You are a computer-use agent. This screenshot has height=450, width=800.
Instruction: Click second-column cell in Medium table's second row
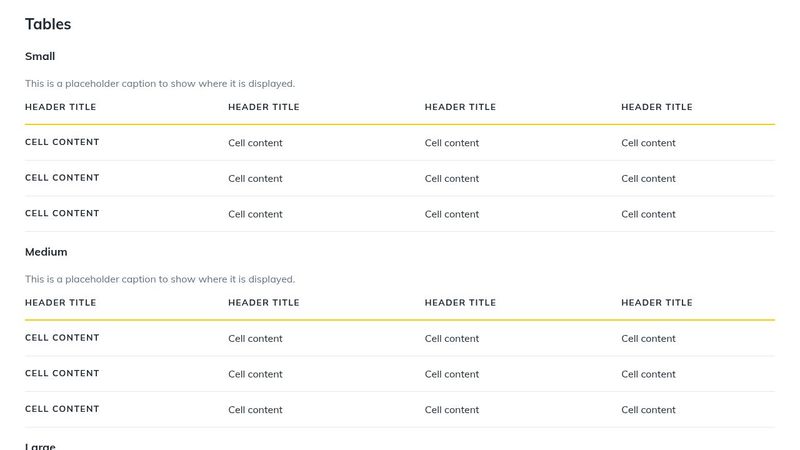point(255,374)
